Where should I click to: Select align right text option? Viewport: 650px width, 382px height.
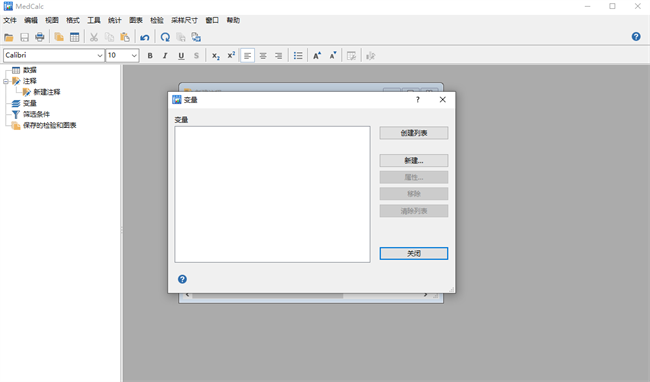pos(279,56)
